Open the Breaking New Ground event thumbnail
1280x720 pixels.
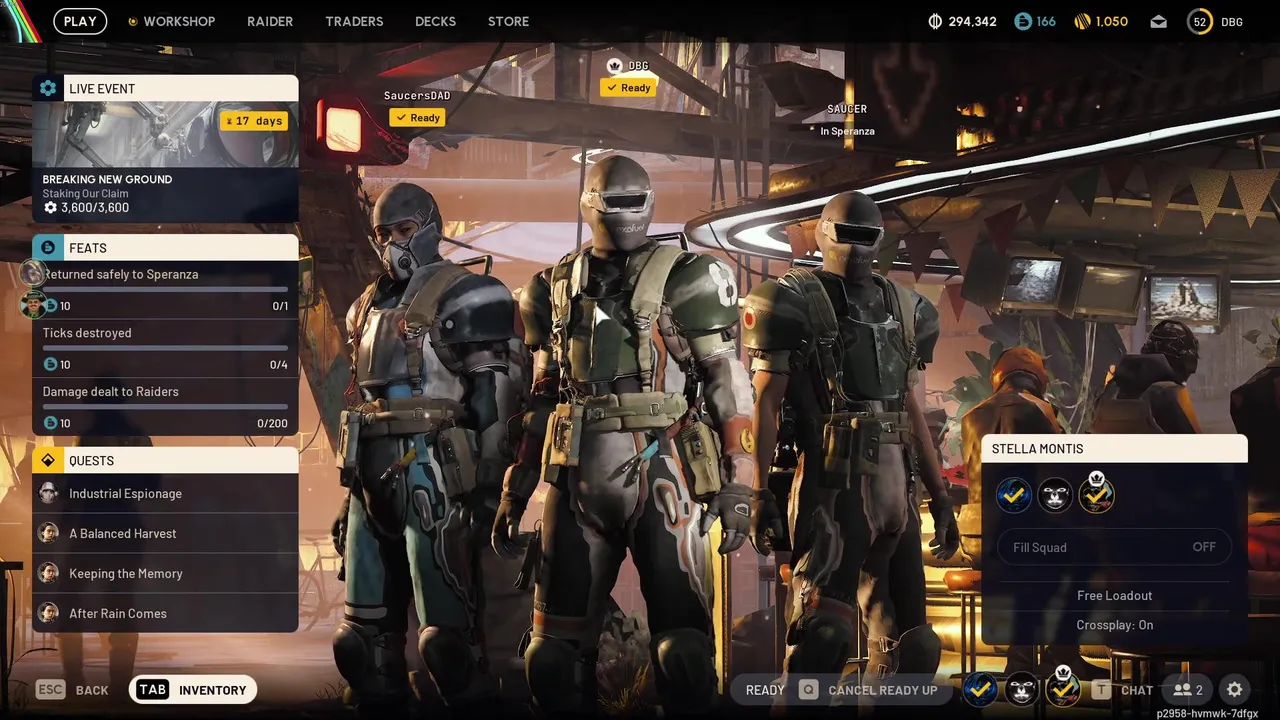coord(165,134)
